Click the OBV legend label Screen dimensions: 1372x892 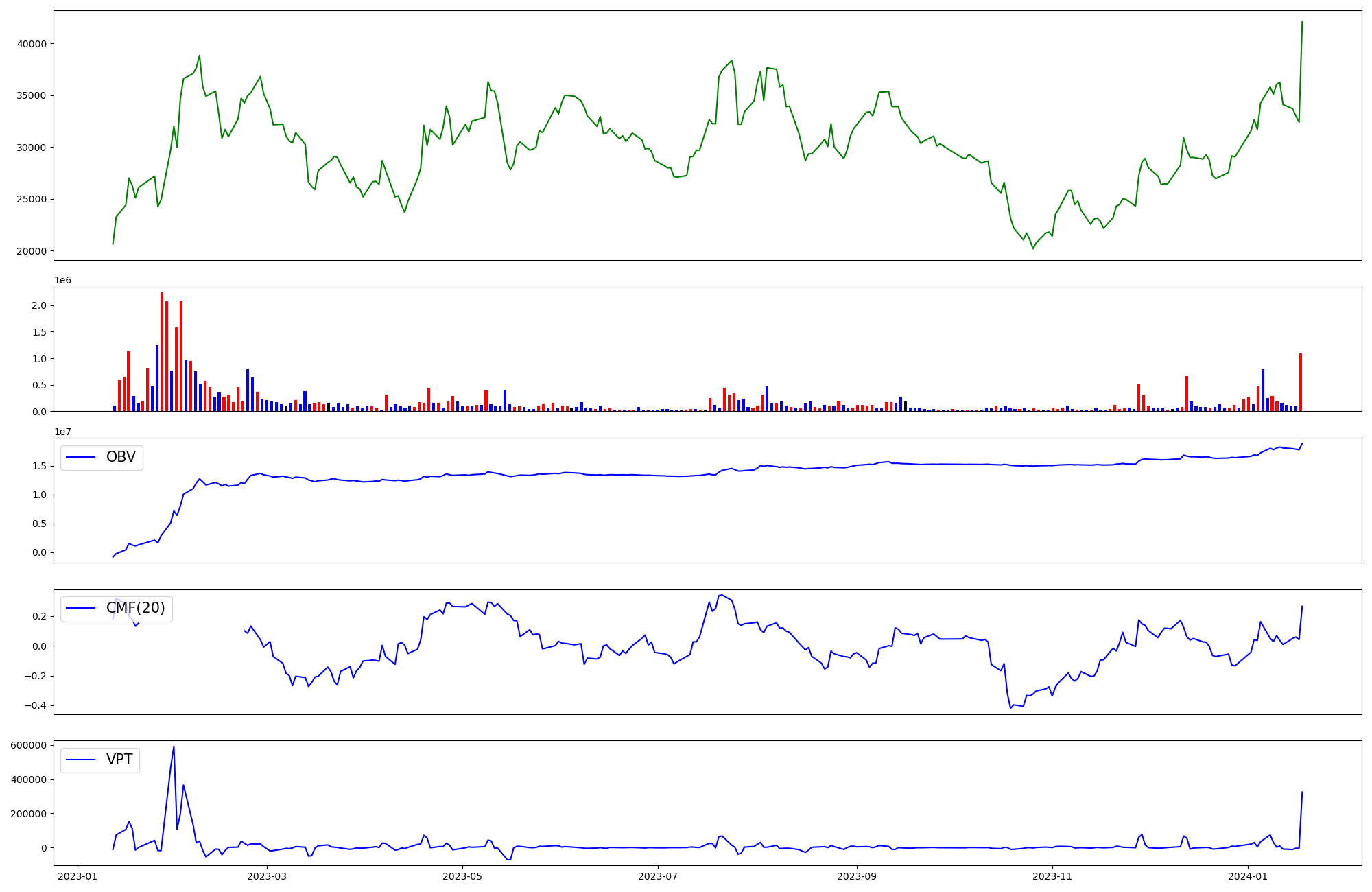[x=121, y=457]
